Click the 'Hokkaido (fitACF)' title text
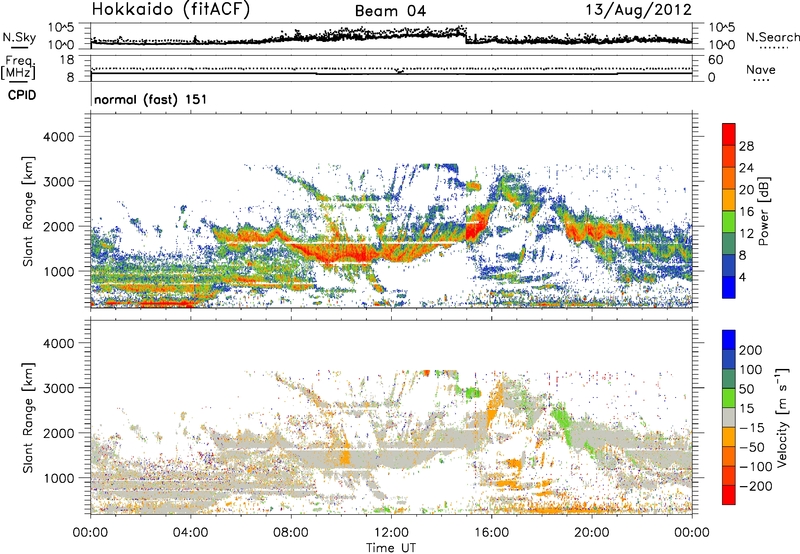800x554 pixels. [x=171, y=10]
